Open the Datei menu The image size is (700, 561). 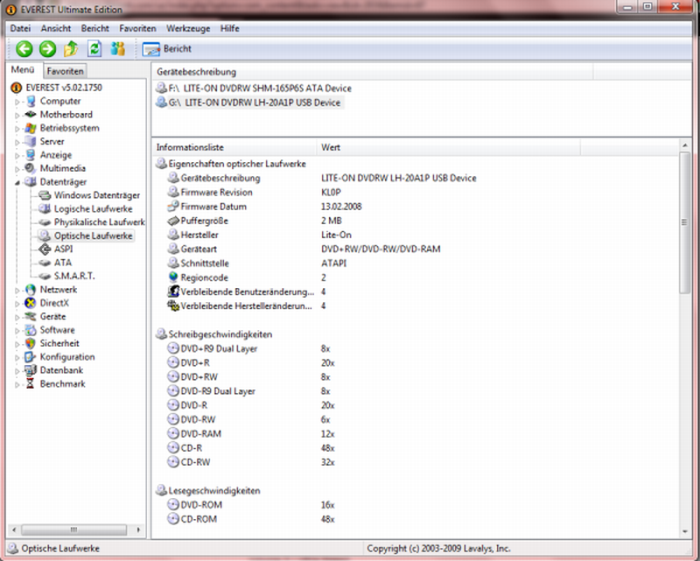(x=21, y=29)
